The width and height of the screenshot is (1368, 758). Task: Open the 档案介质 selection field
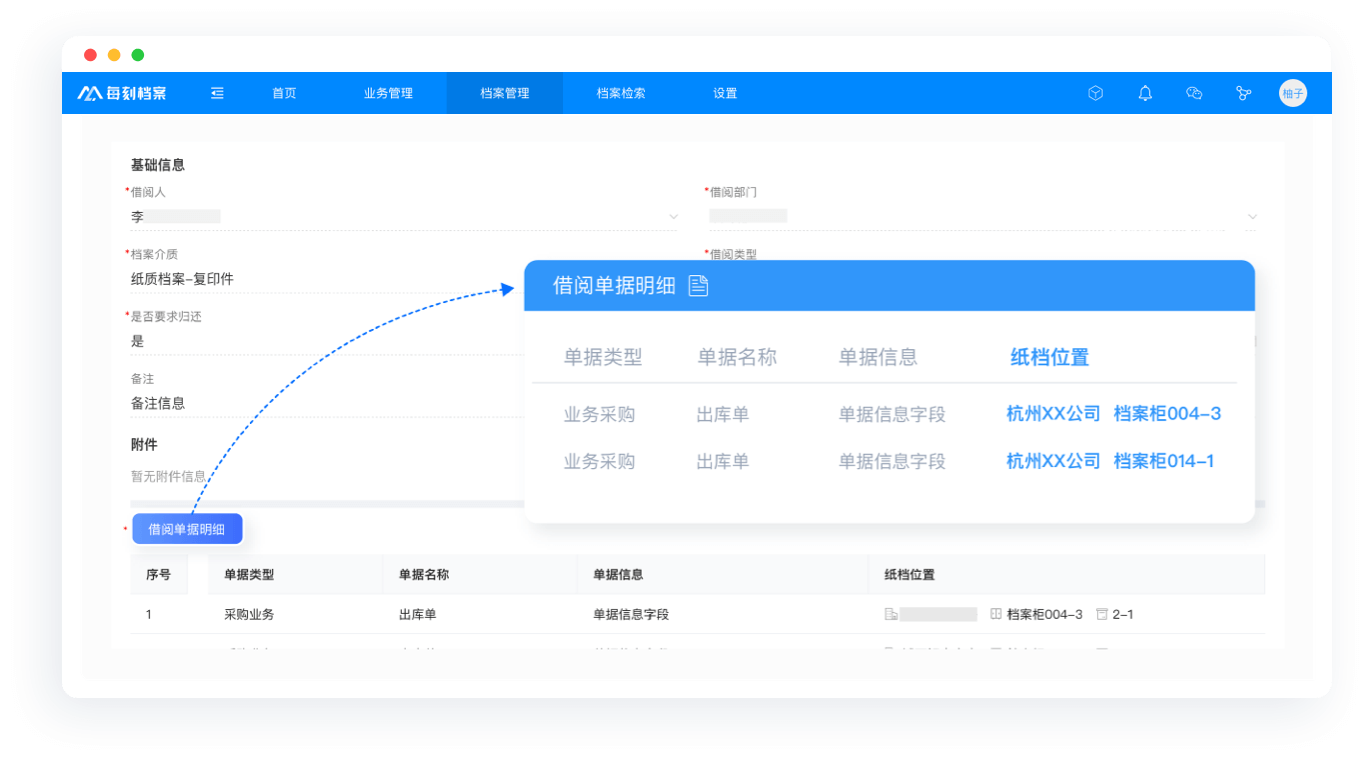pyautogui.click(x=320, y=279)
